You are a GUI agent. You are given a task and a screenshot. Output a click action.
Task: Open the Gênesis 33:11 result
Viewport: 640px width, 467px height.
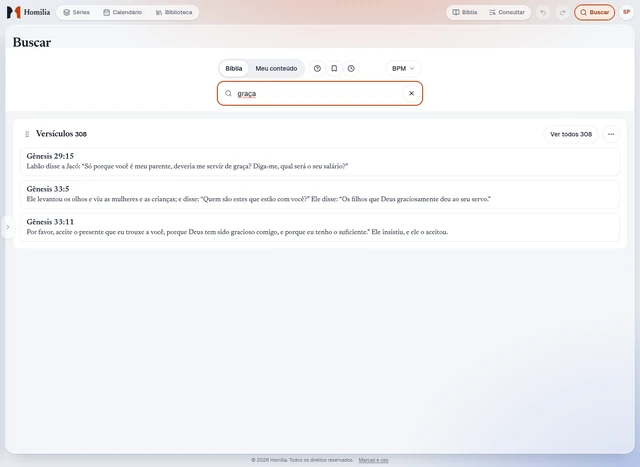[x=320, y=227]
